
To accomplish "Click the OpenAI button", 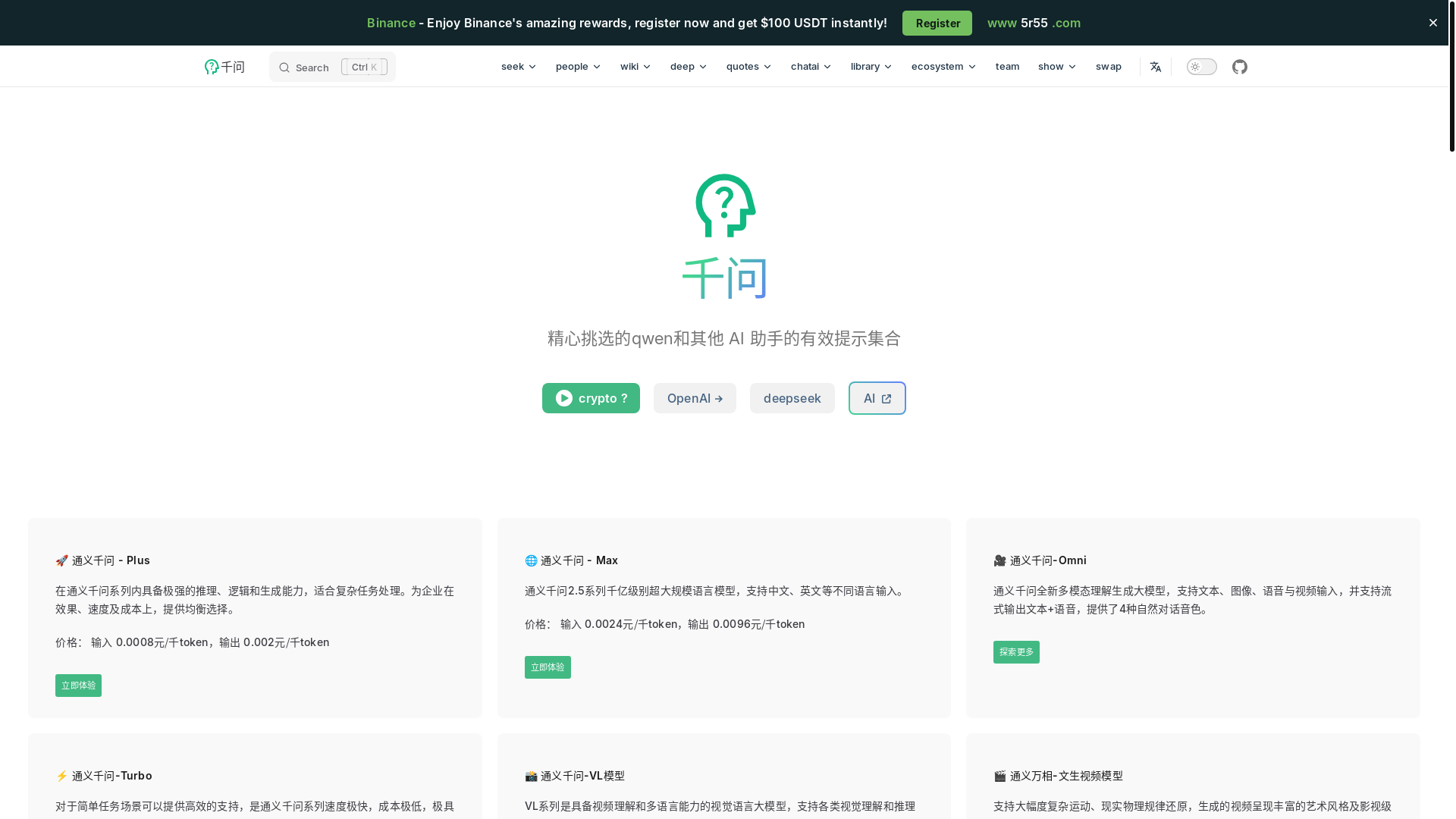I will pyautogui.click(x=695, y=398).
